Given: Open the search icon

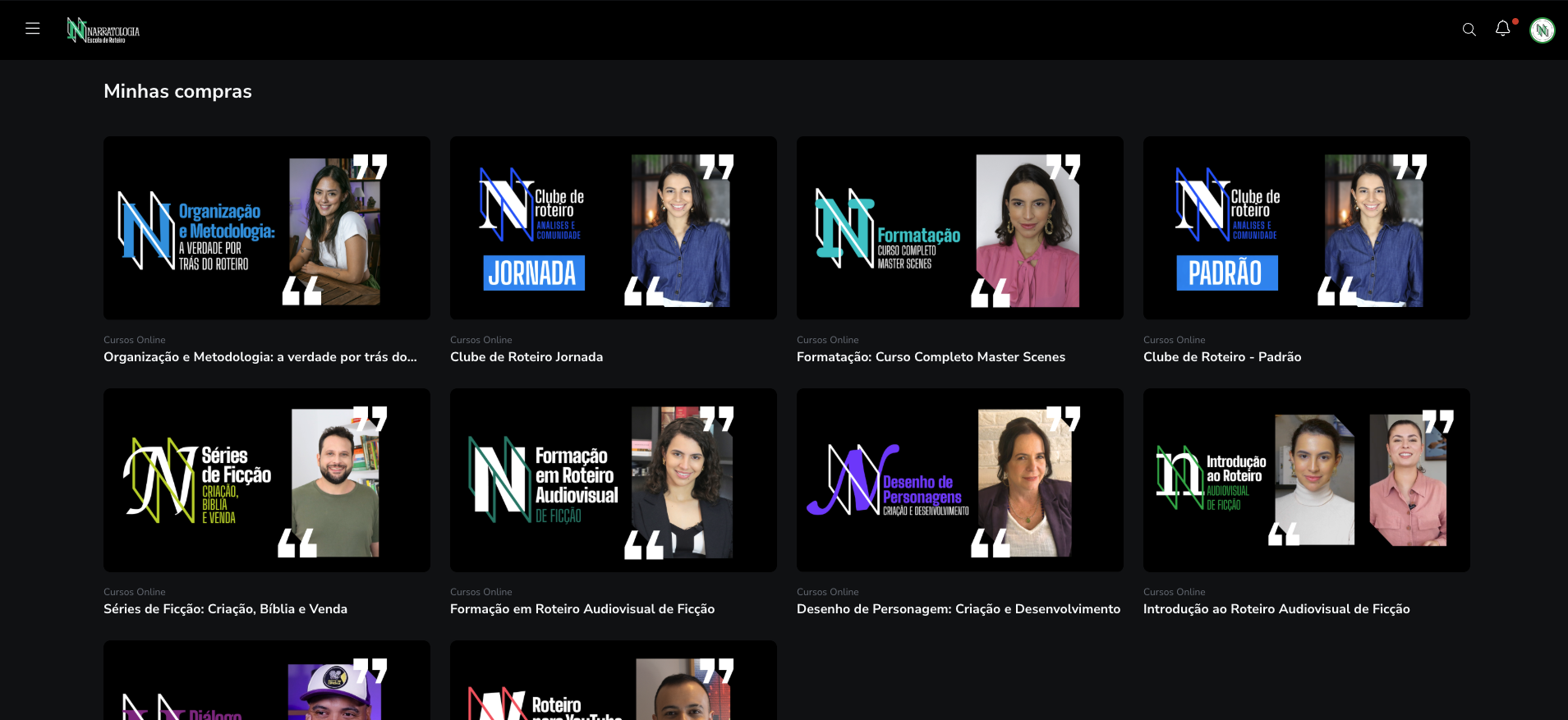Looking at the screenshot, I should click(1469, 30).
